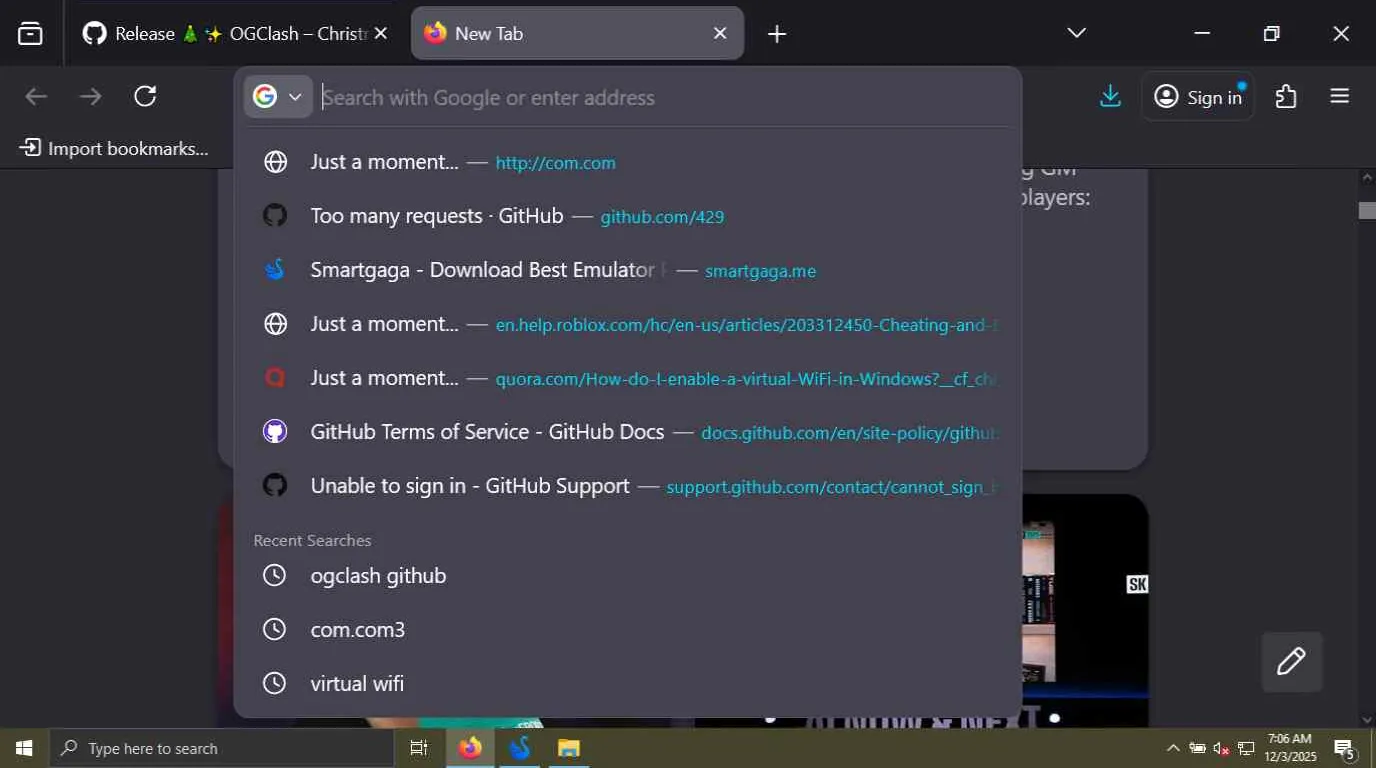Select recent search 'com.com3'

(x=627, y=629)
